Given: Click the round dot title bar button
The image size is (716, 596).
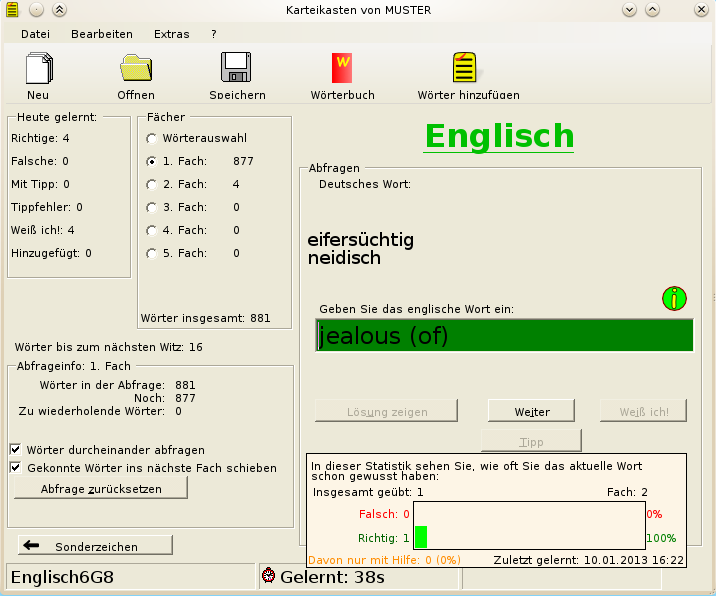Looking at the screenshot, I should pos(37,10).
